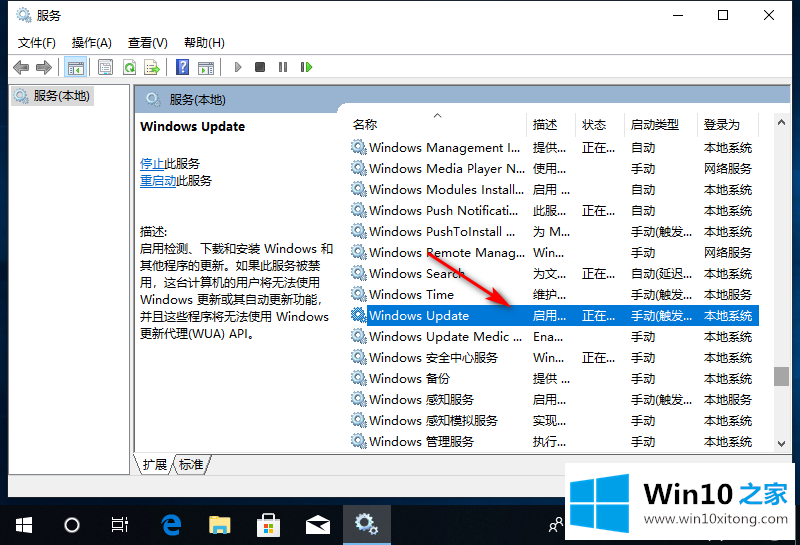This screenshot has height=545, width=800.
Task: Sort by the 登录为 column header
Action: click(729, 125)
